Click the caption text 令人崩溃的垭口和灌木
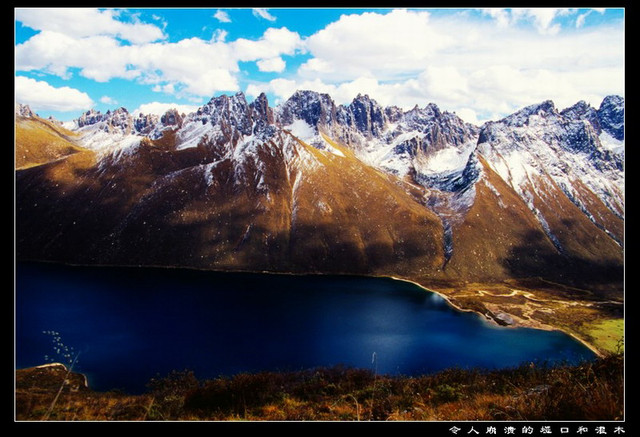640x437 pixels. pos(537,430)
